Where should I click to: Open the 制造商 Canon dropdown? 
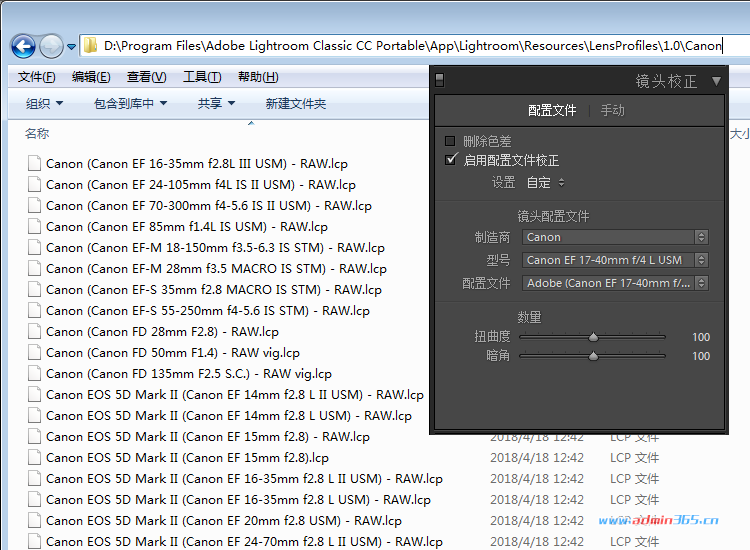pos(615,237)
